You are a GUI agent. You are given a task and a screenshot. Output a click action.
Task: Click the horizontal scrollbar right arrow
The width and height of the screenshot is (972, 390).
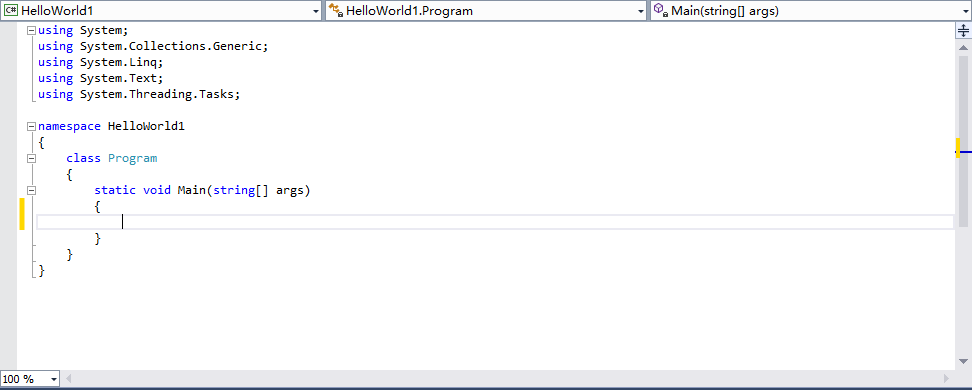click(947, 378)
